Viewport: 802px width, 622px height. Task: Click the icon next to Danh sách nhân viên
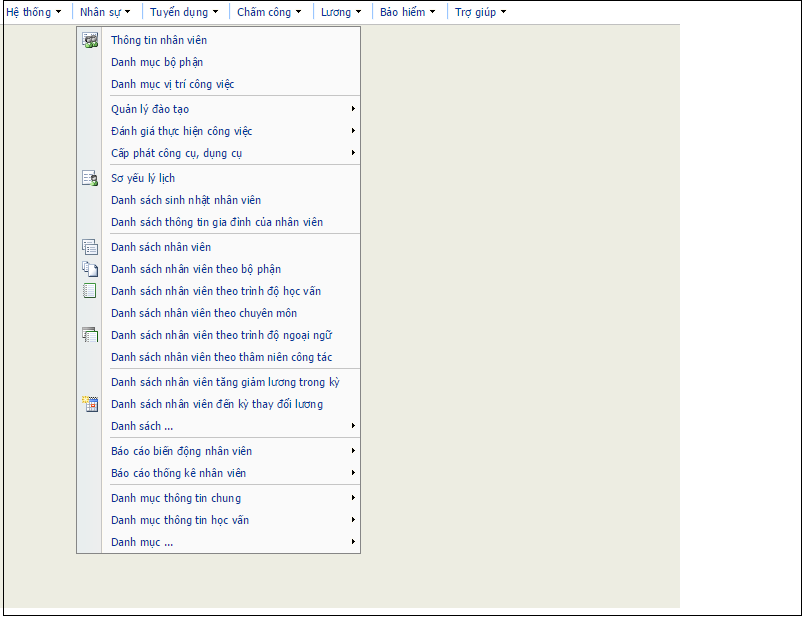click(x=90, y=247)
